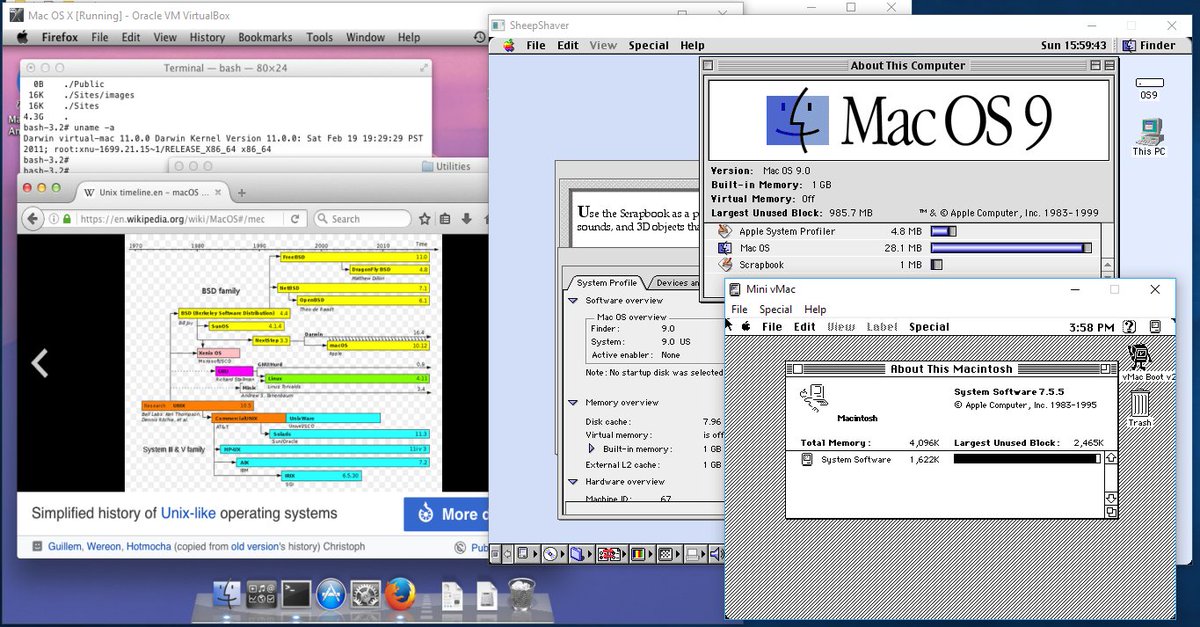
Task: Switch to the System Profile tab
Action: [607, 283]
